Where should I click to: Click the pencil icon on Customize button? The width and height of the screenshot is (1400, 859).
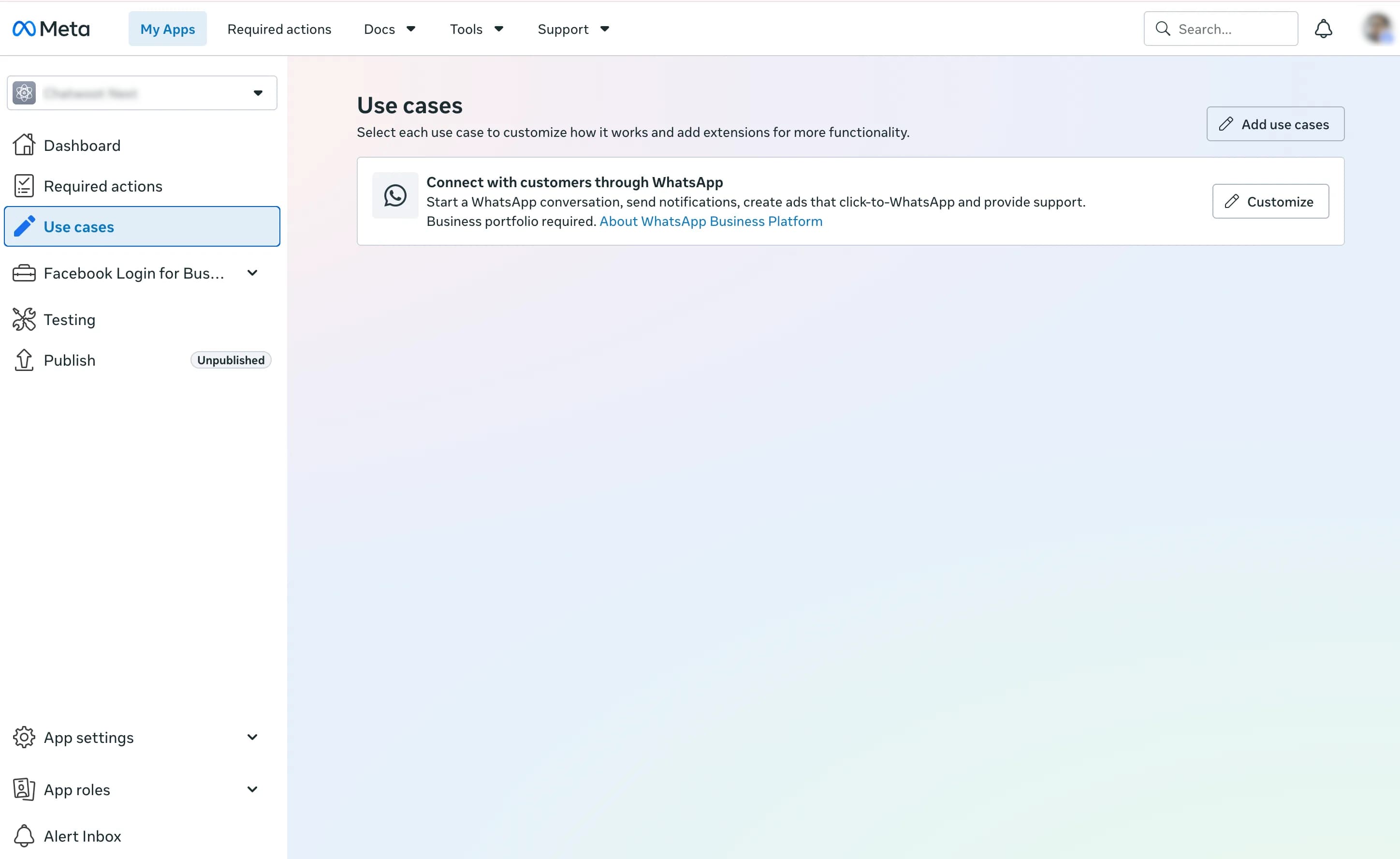1231,201
